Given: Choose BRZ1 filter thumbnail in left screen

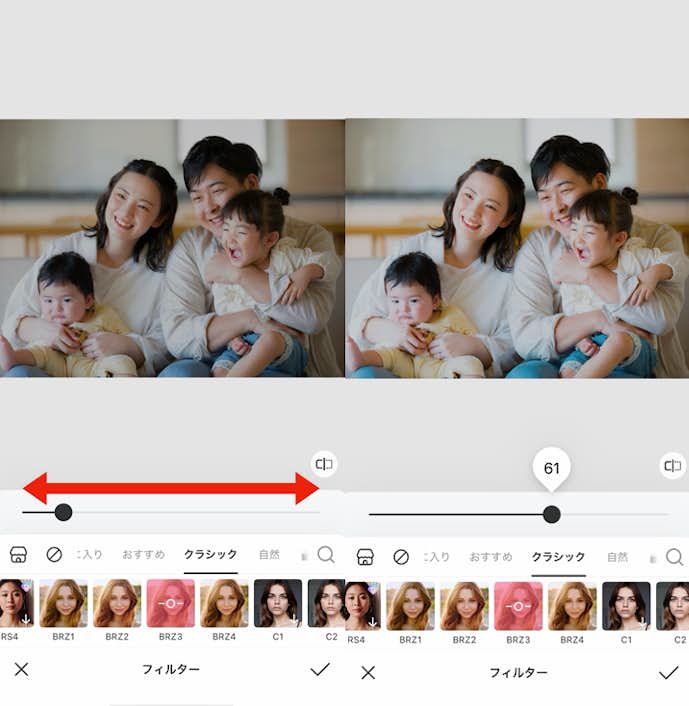Looking at the screenshot, I should 63,603.
